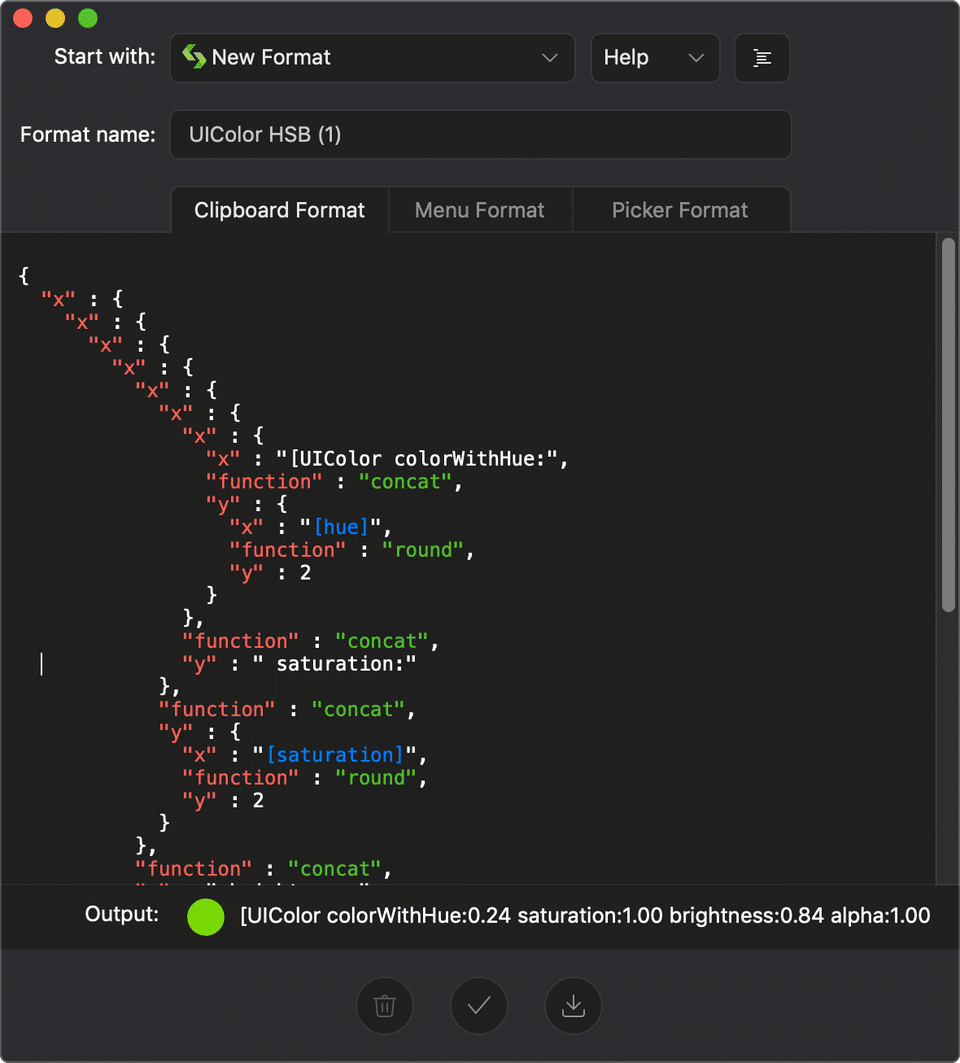Click the trash delete format icon
Screen dimensions: 960x1063
pos(384,1005)
